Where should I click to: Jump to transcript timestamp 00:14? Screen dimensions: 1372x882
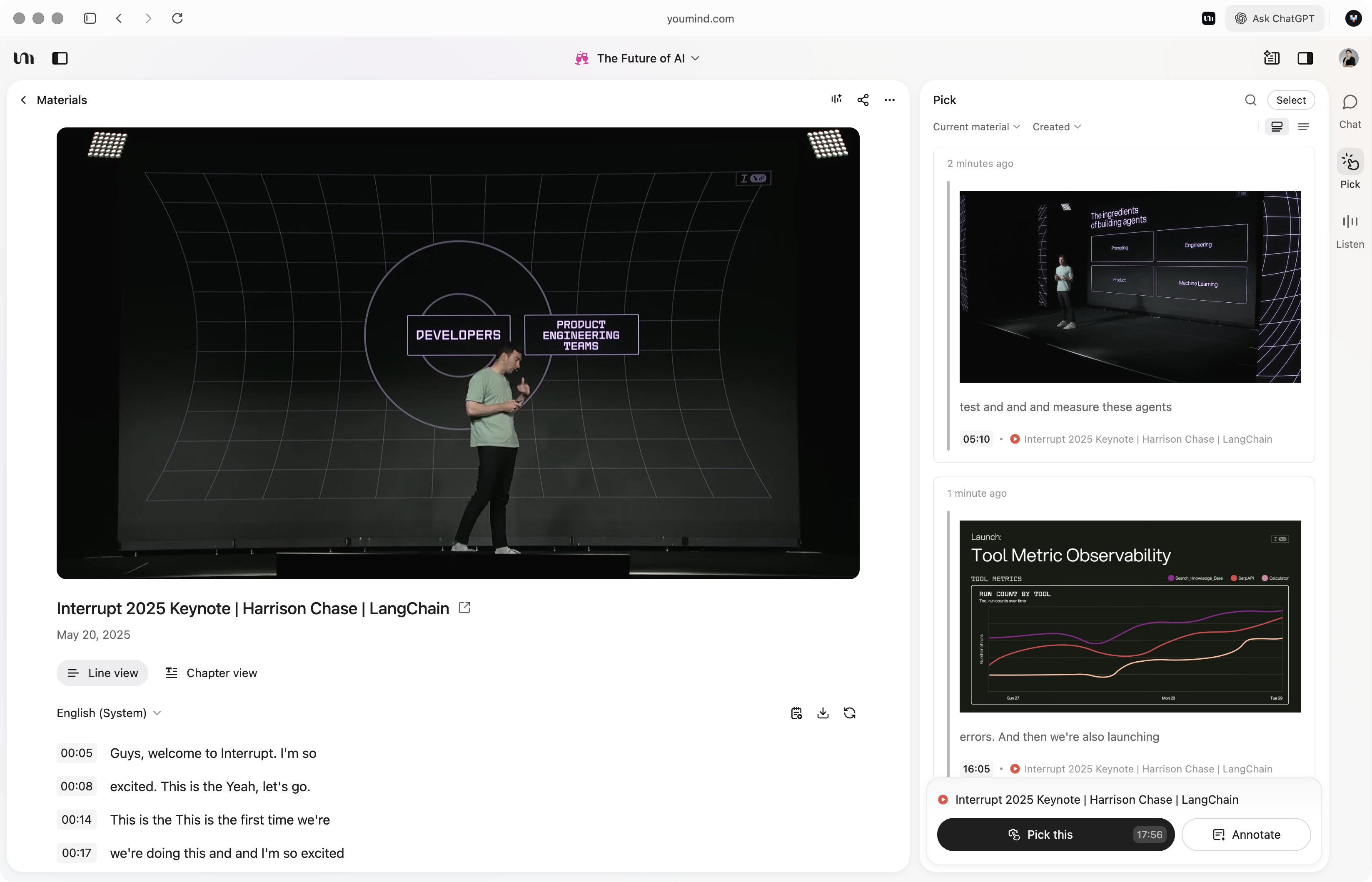[77, 820]
